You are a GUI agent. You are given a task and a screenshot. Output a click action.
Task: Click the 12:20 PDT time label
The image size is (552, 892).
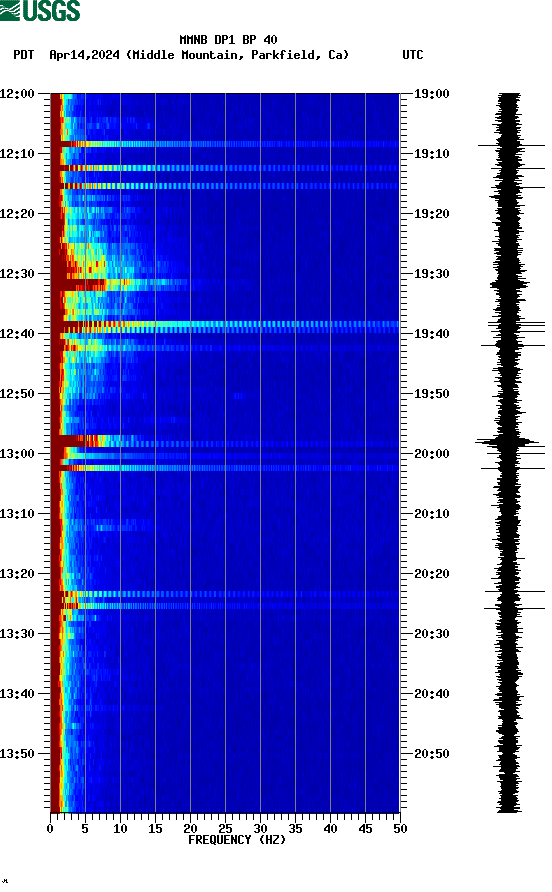click(x=18, y=214)
